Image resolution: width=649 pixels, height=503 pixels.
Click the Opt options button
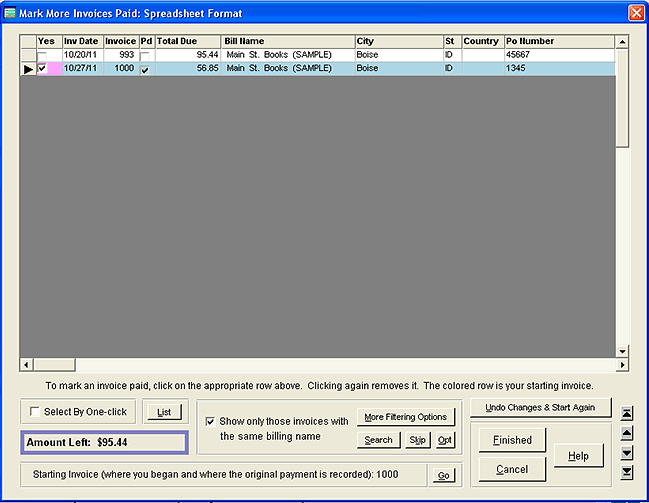(x=444, y=440)
